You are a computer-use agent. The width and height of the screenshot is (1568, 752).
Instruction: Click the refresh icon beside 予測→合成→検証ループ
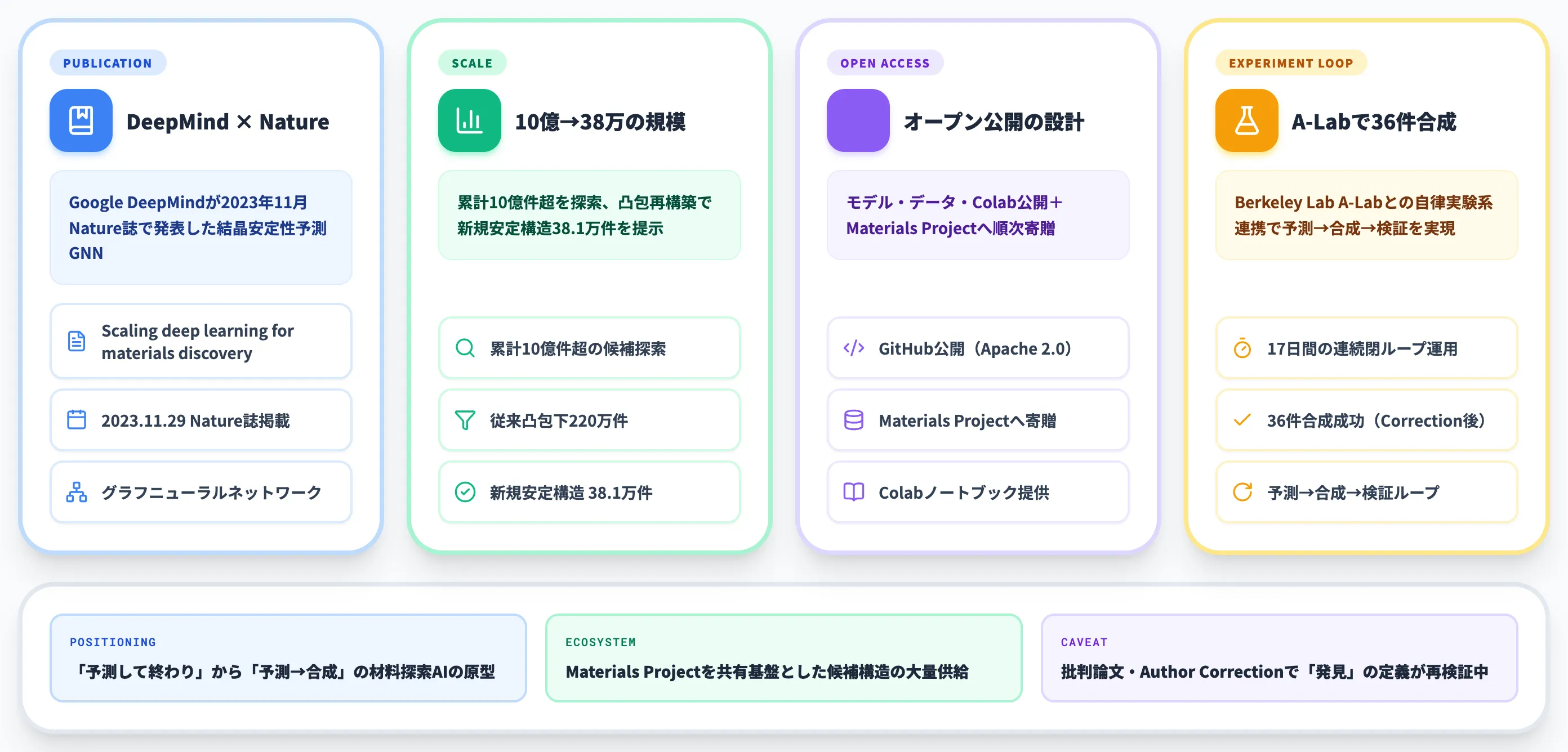pyautogui.click(x=1242, y=491)
